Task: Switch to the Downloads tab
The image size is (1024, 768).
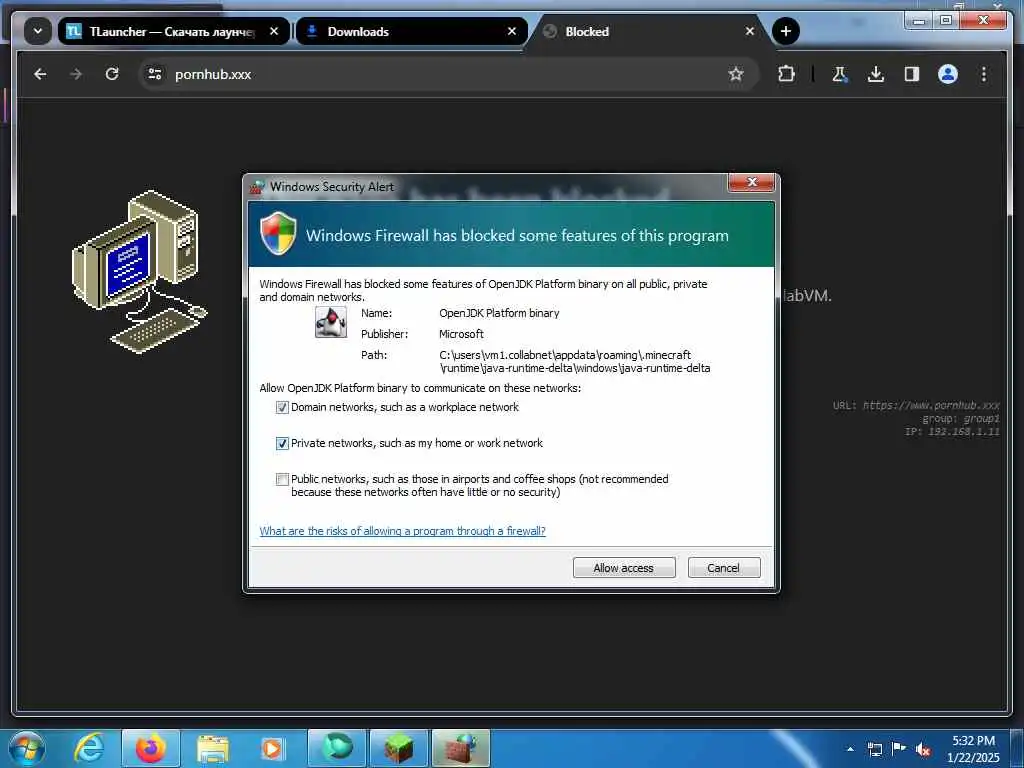Action: 411,31
